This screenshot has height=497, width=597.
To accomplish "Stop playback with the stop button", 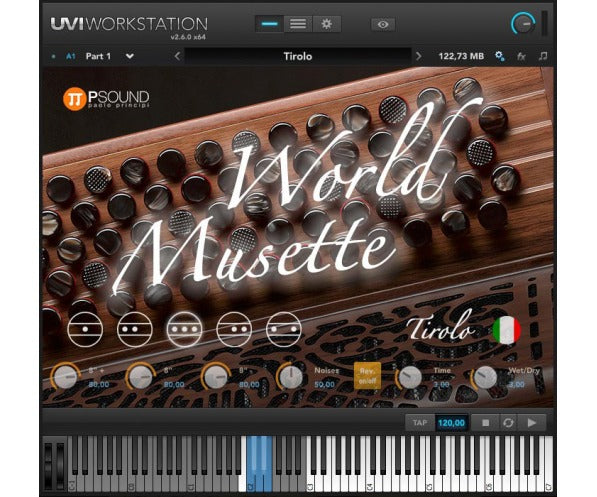I will pos(485,423).
